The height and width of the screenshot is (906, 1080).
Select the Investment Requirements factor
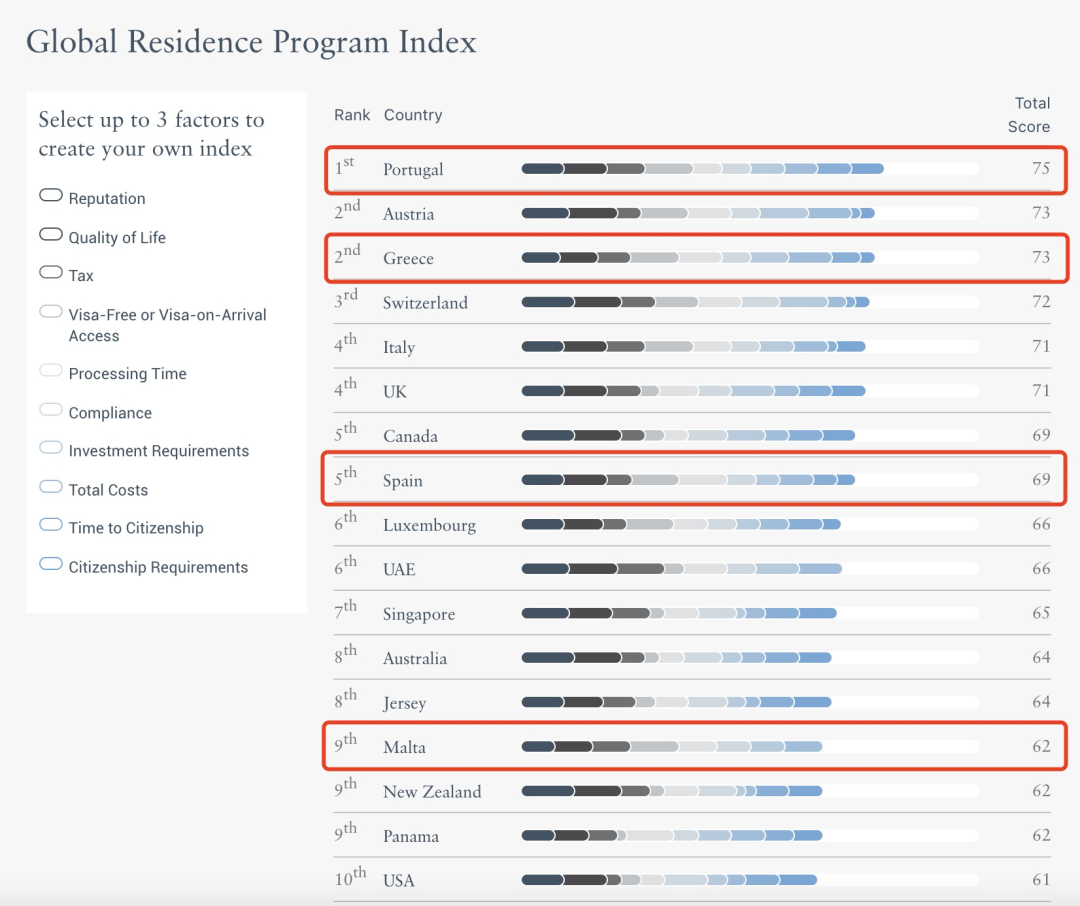click(51, 448)
